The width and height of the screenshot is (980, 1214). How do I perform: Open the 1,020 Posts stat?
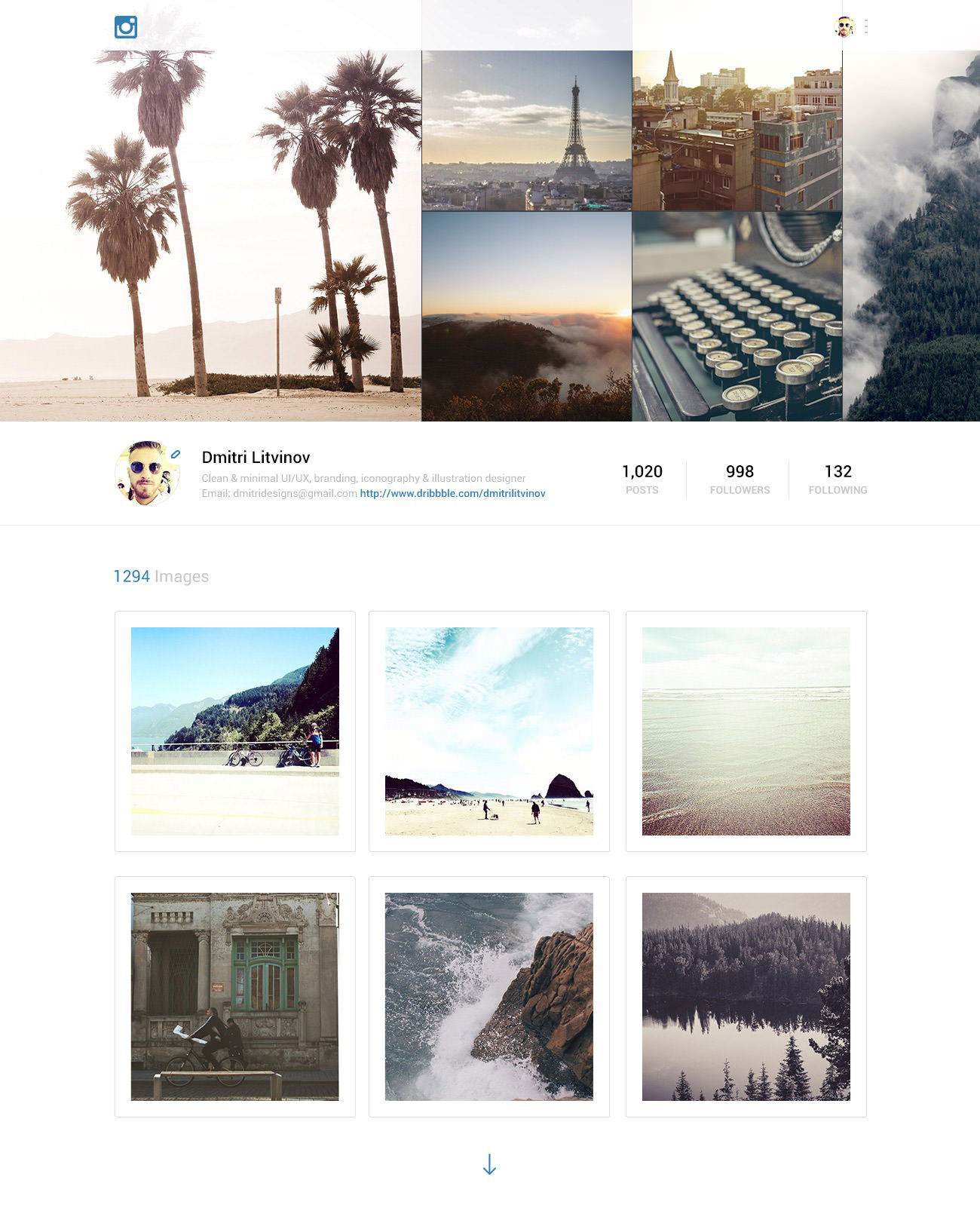point(642,480)
